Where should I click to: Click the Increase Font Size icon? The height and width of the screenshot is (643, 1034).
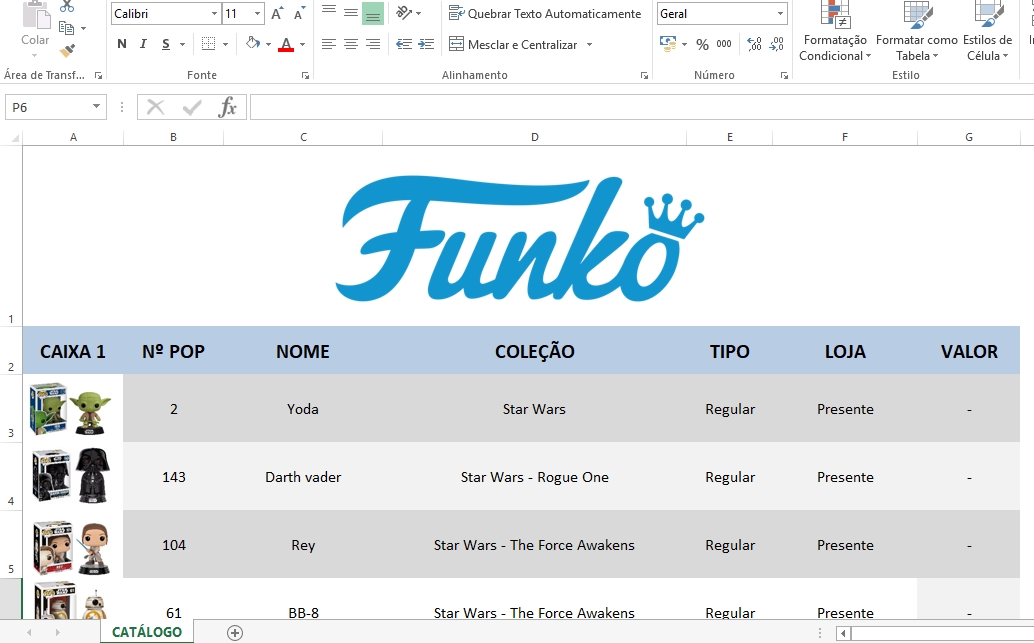point(277,14)
